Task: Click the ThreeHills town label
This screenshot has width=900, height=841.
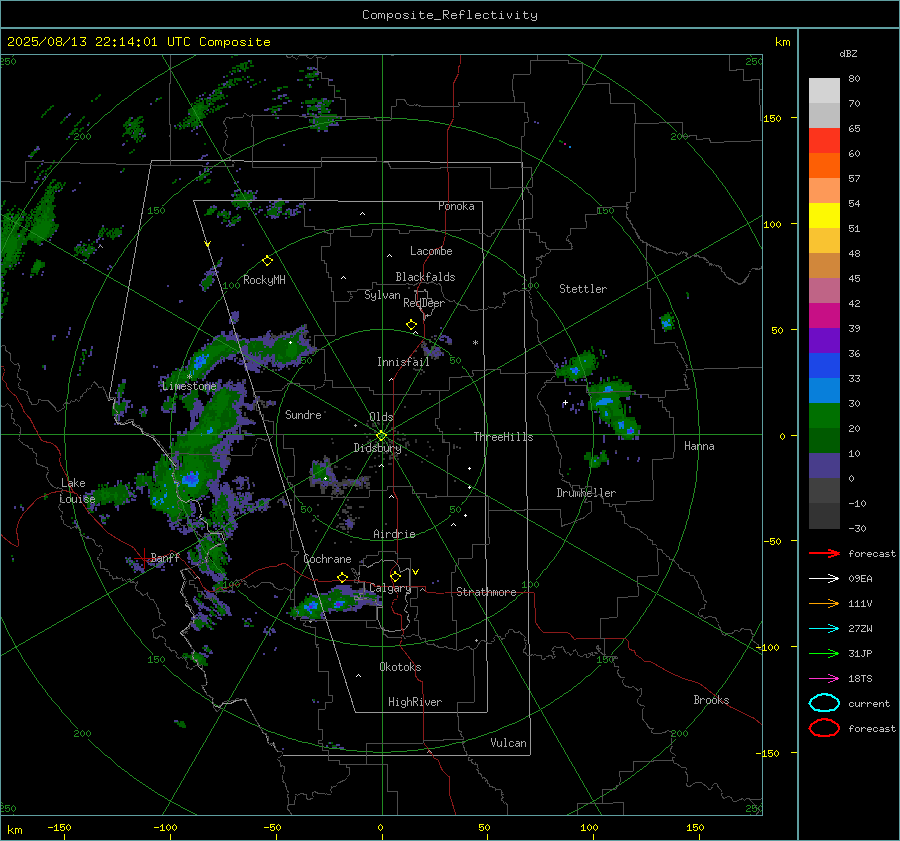Action: [503, 437]
